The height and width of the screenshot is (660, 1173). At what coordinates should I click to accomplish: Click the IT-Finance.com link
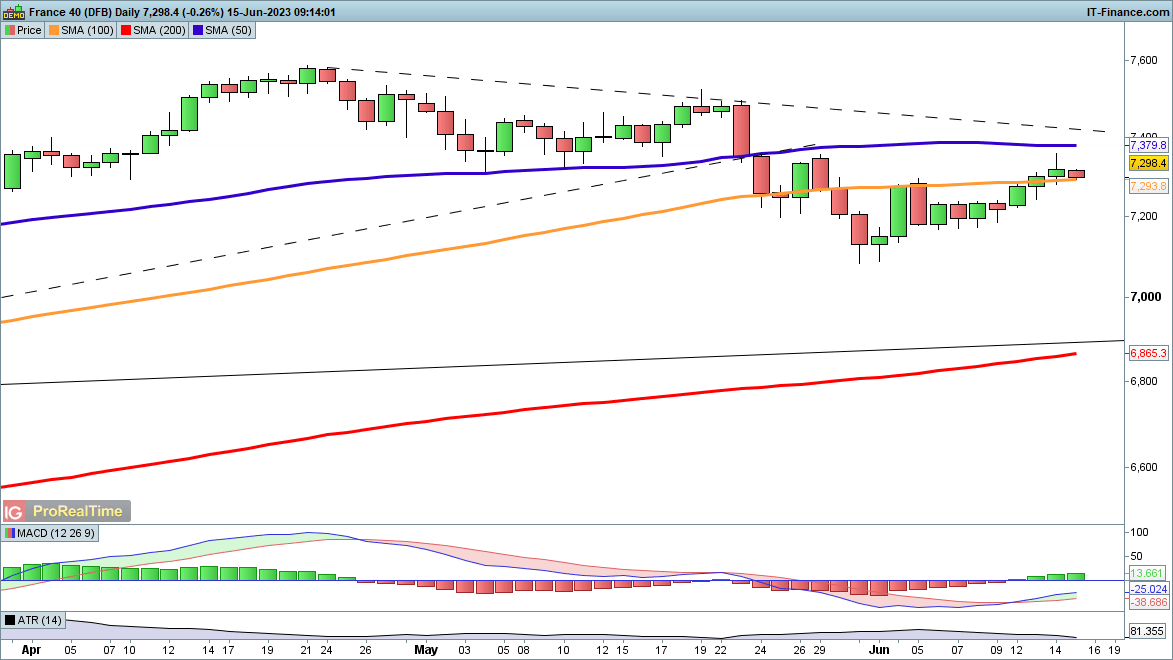click(x=1127, y=12)
